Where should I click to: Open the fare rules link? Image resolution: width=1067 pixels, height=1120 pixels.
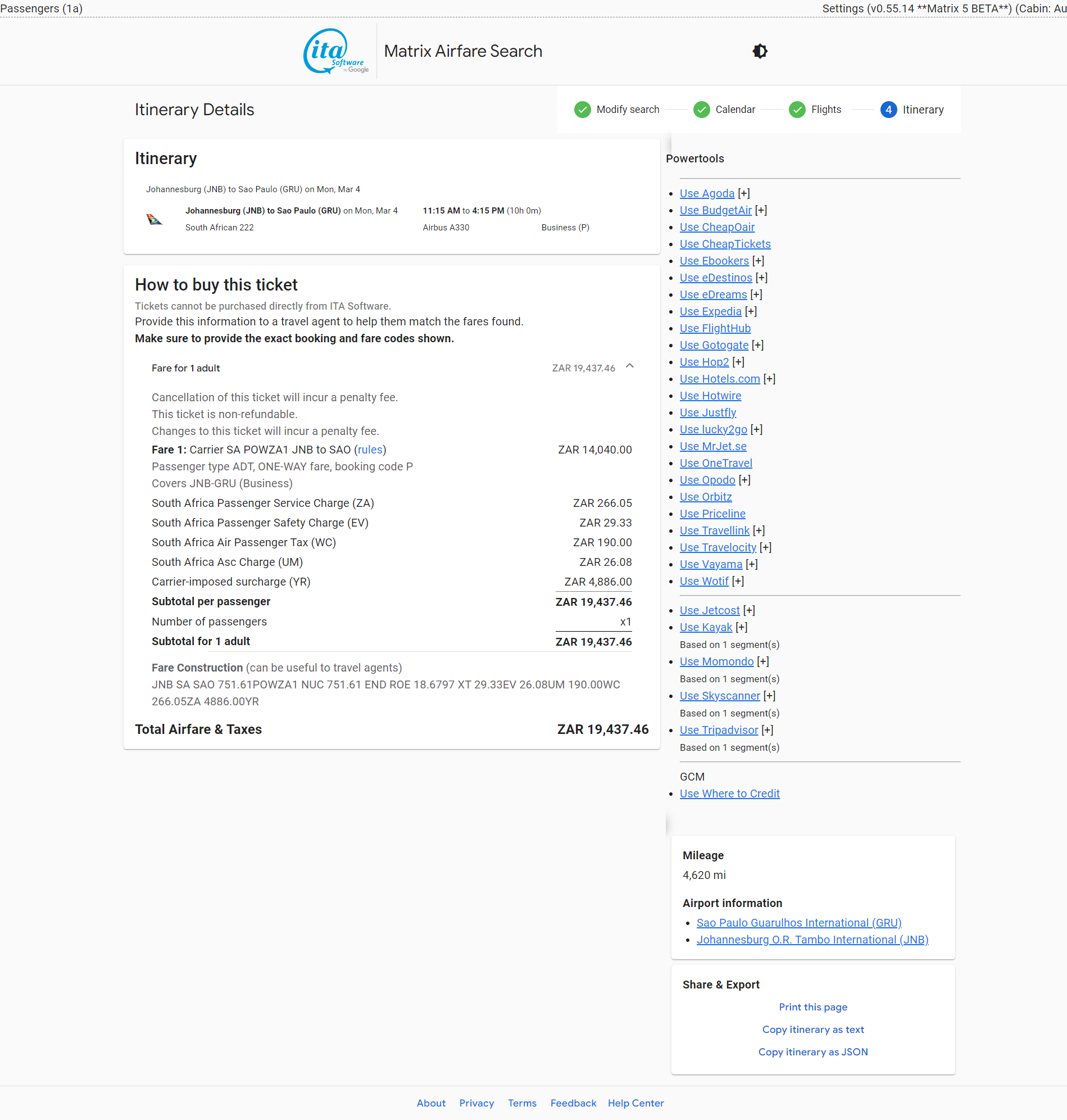pos(370,450)
